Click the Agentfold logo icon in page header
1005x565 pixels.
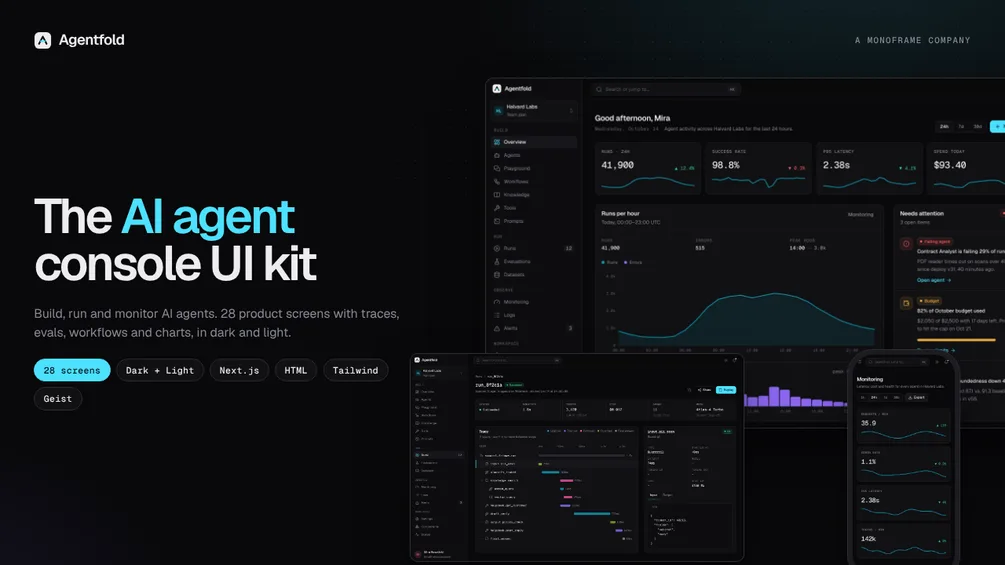click(42, 40)
